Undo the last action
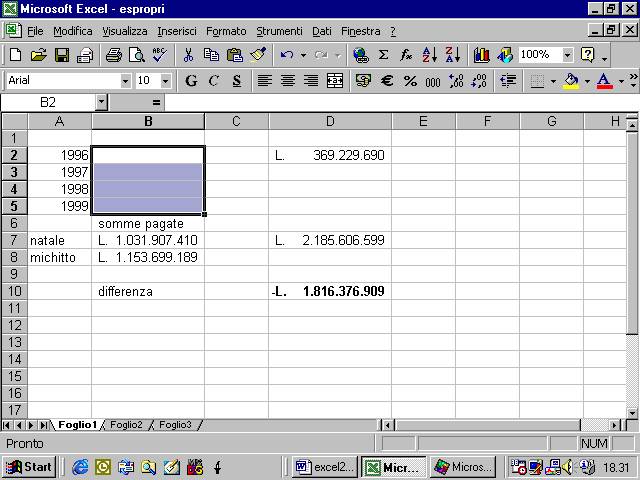 point(287,55)
